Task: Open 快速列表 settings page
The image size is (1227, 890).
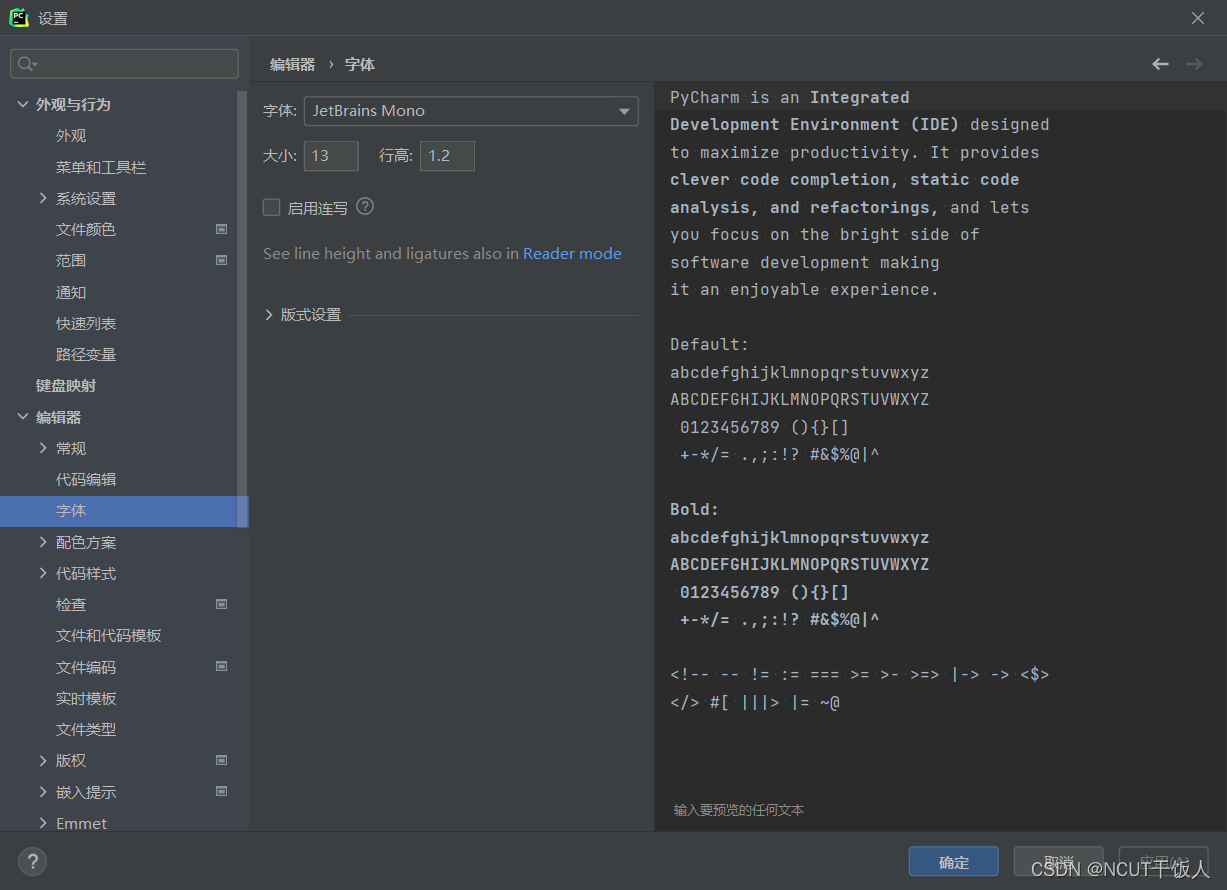Action: point(86,323)
